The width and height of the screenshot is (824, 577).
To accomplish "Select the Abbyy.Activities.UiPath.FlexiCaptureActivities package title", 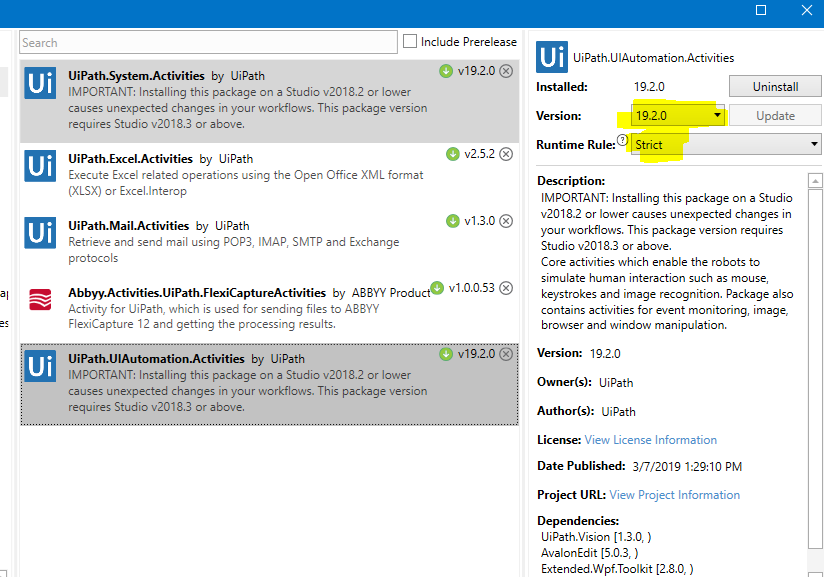I will coord(197,293).
